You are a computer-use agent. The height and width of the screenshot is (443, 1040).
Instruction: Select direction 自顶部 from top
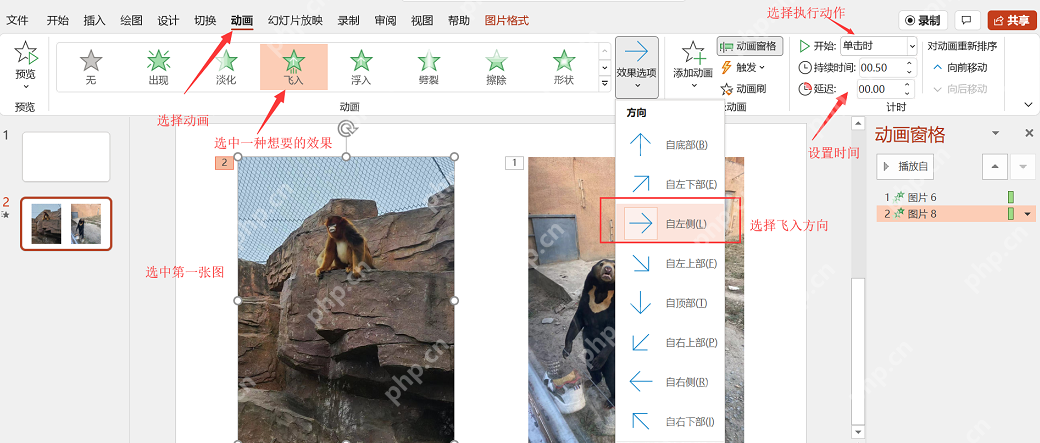(x=669, y=303)
